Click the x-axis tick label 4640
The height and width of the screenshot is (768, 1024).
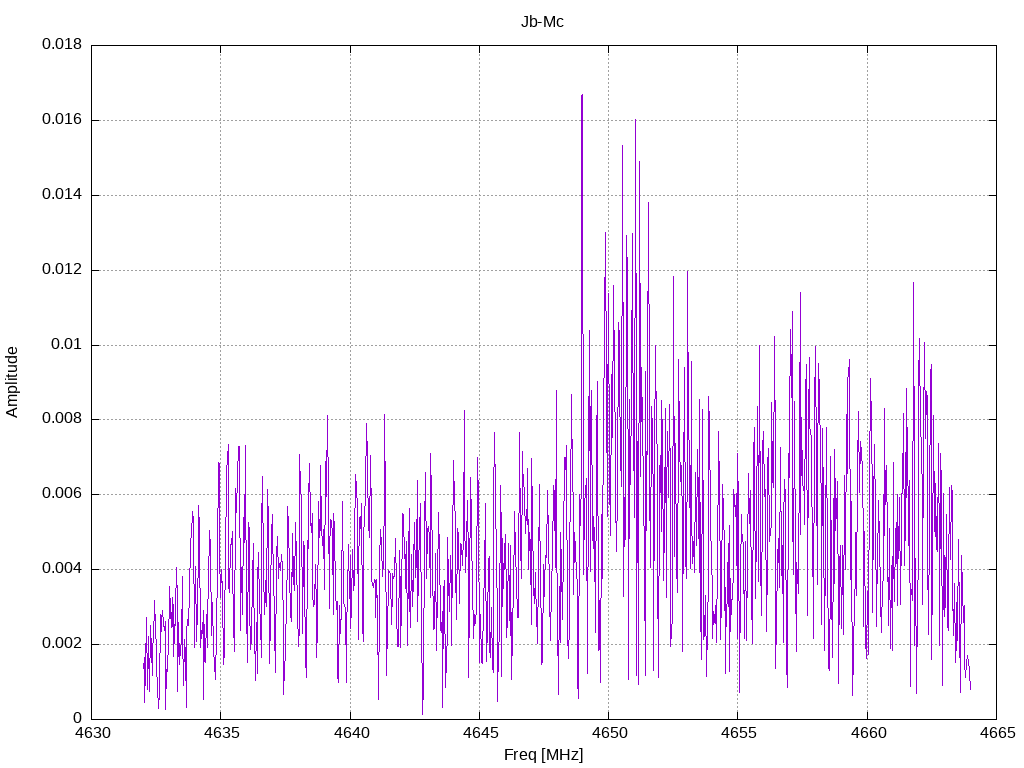click(x=351, y=733)
